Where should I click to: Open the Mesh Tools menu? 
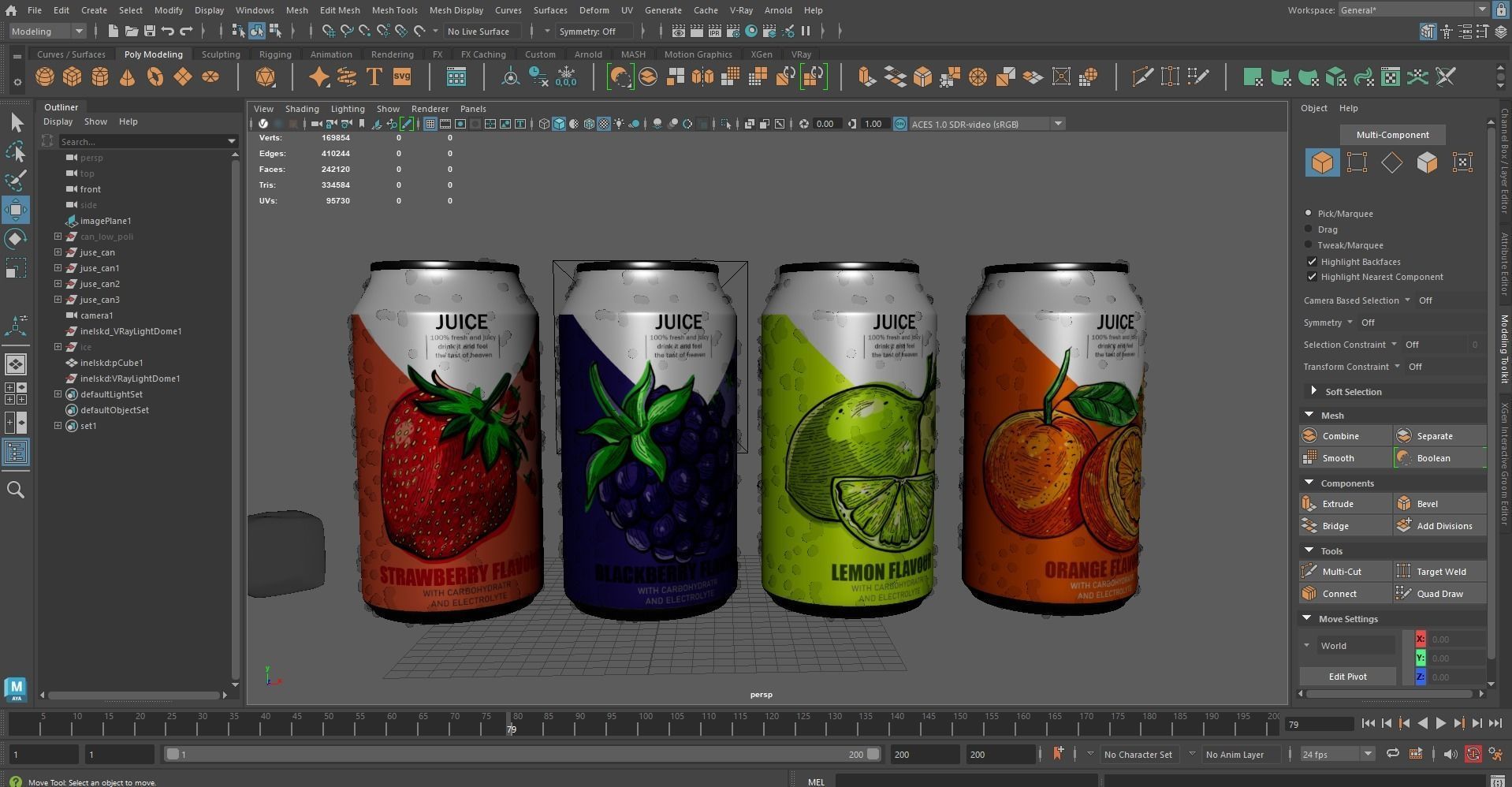click(394, 10)
